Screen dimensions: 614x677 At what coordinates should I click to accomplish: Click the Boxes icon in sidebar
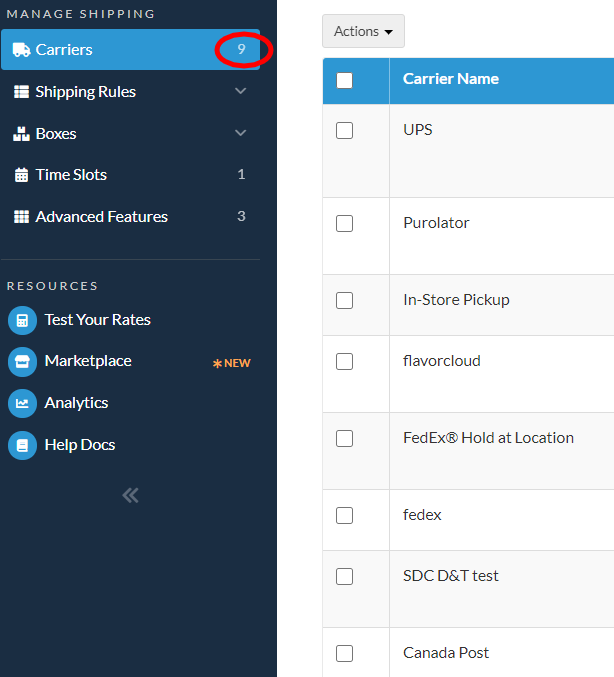tap(21, 134)
